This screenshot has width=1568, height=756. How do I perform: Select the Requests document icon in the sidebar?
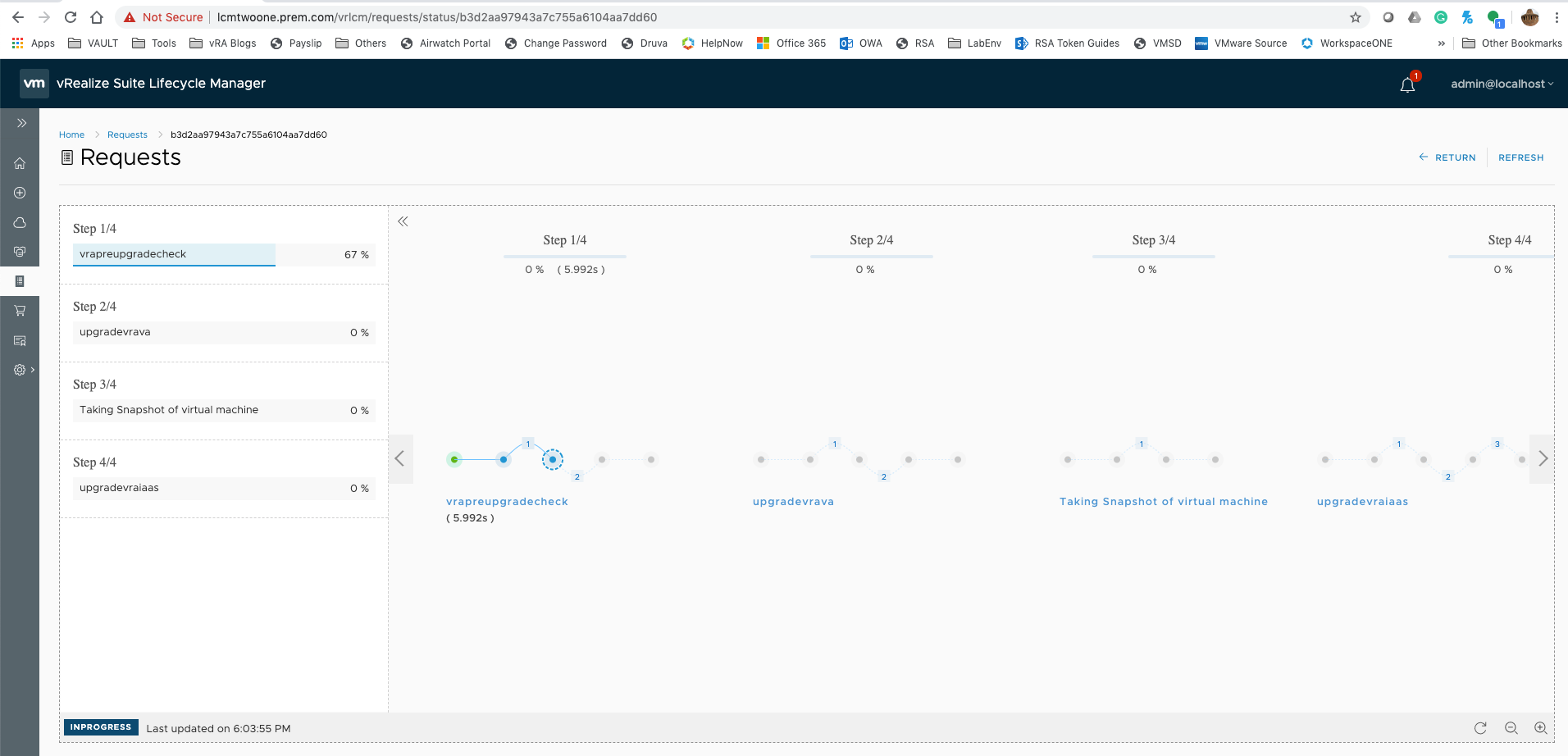click(x=20, y=281)
